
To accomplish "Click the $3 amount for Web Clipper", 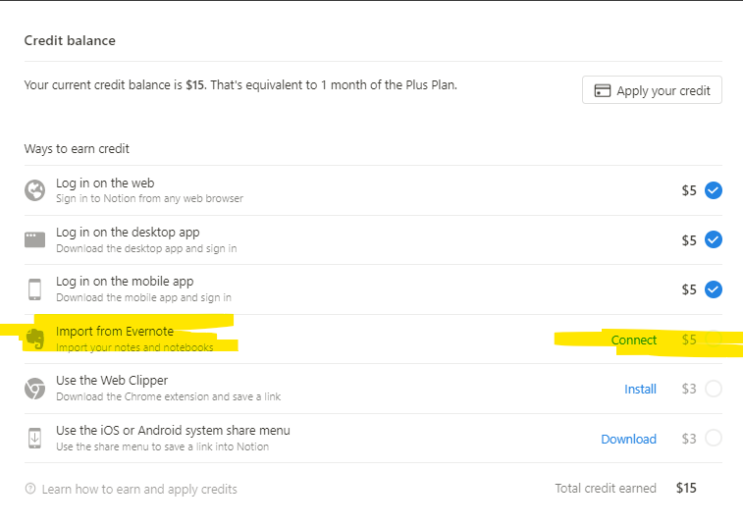I will click(689, 389).
